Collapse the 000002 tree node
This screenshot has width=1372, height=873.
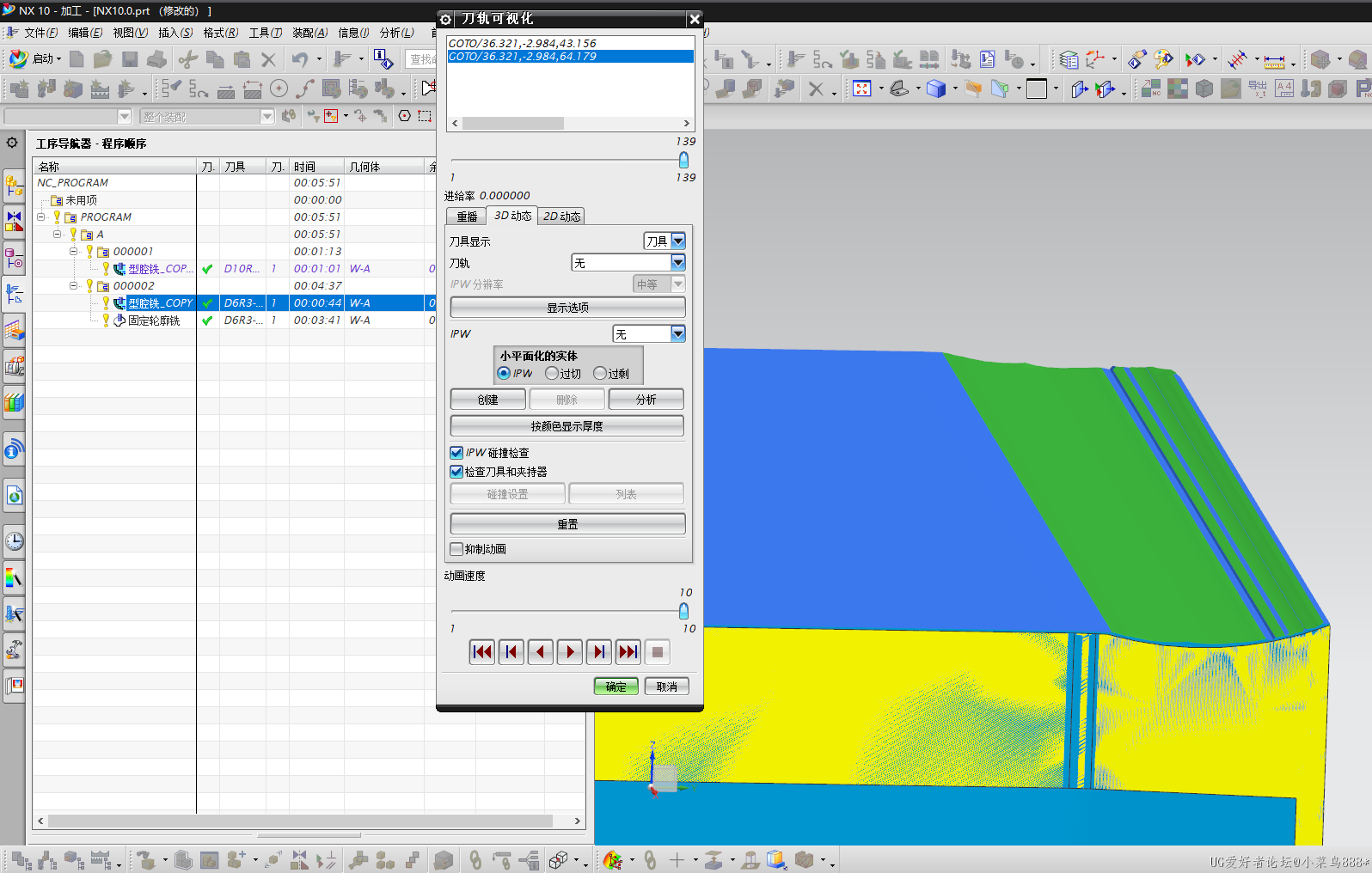73,286
